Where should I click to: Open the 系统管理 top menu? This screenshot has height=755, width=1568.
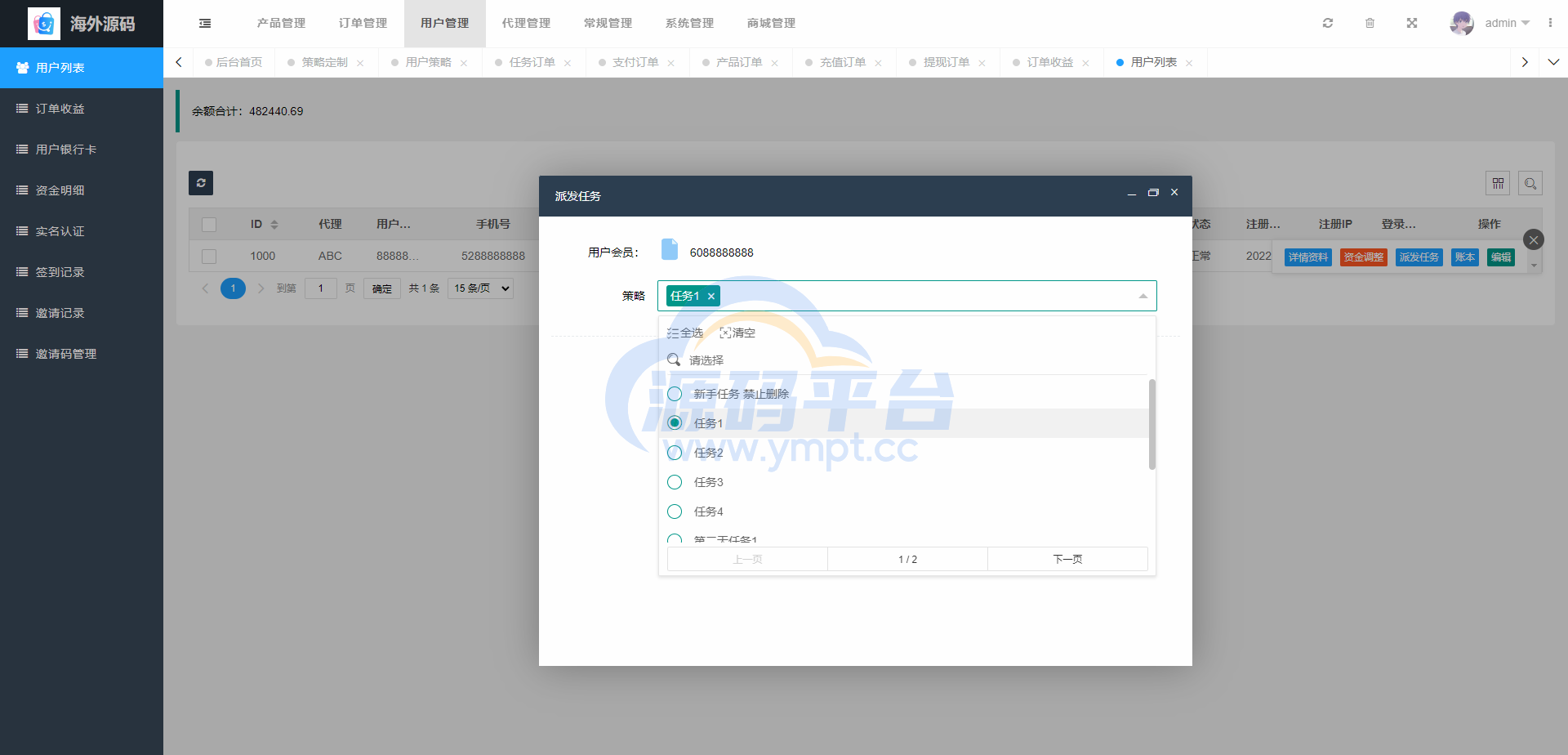pos(690,23)
